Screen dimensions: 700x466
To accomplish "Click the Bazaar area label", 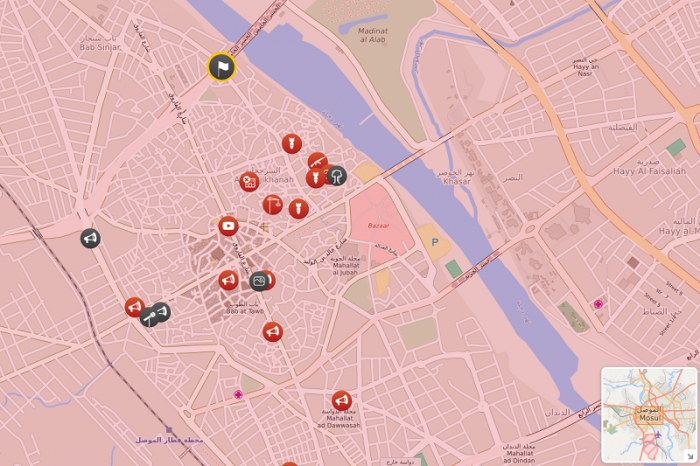I will pos(378,226).
